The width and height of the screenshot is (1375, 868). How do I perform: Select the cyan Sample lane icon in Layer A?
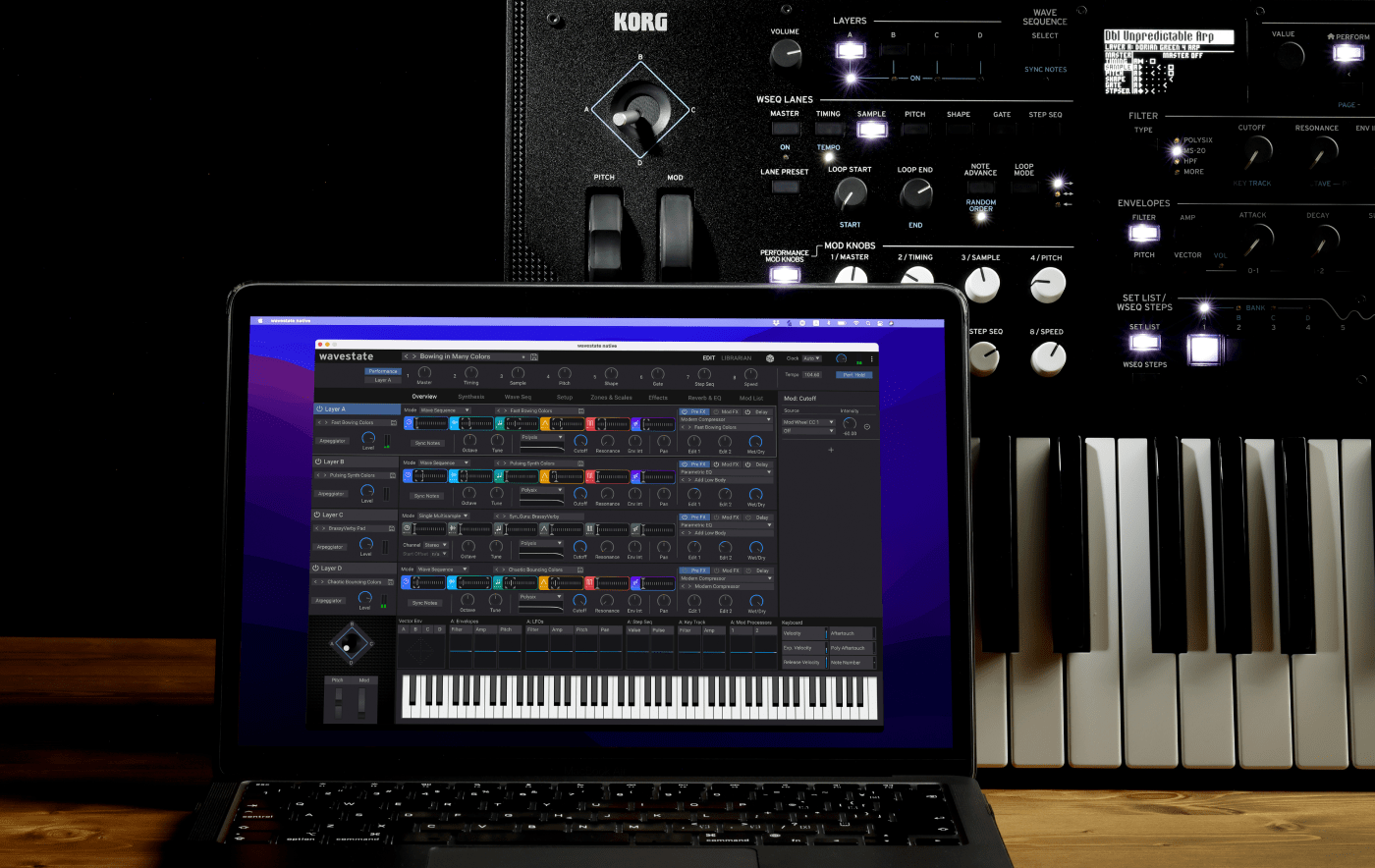(454, 423)
